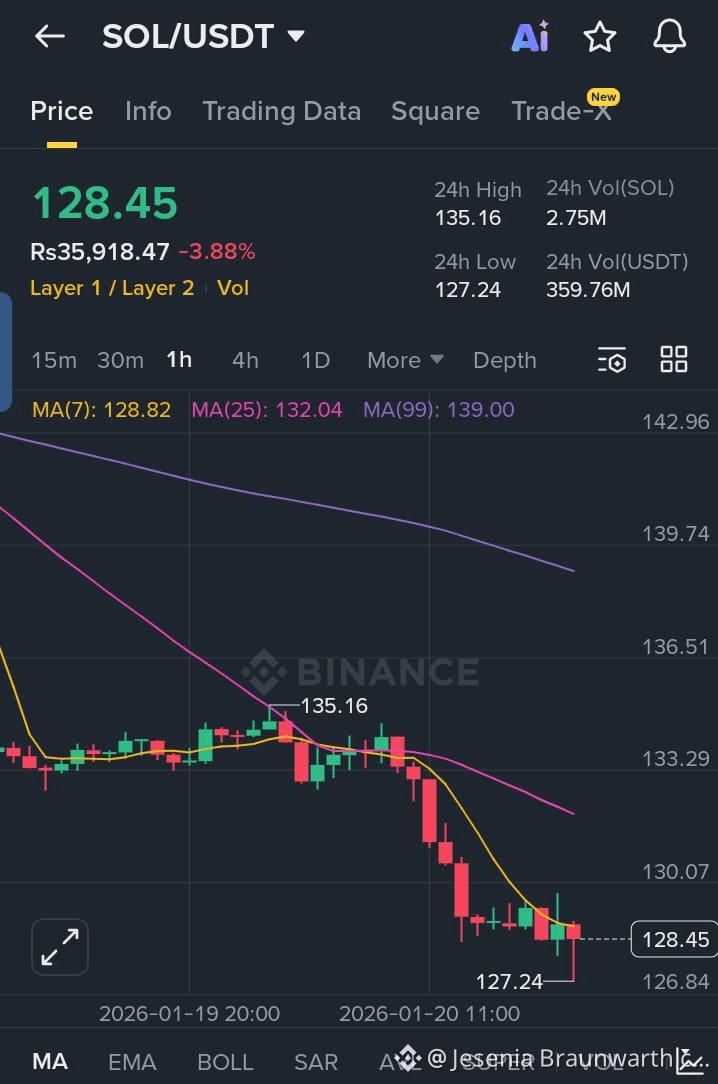
Task: Open the Layer 1 / Layer 2 category link
Action: [112, 288]
